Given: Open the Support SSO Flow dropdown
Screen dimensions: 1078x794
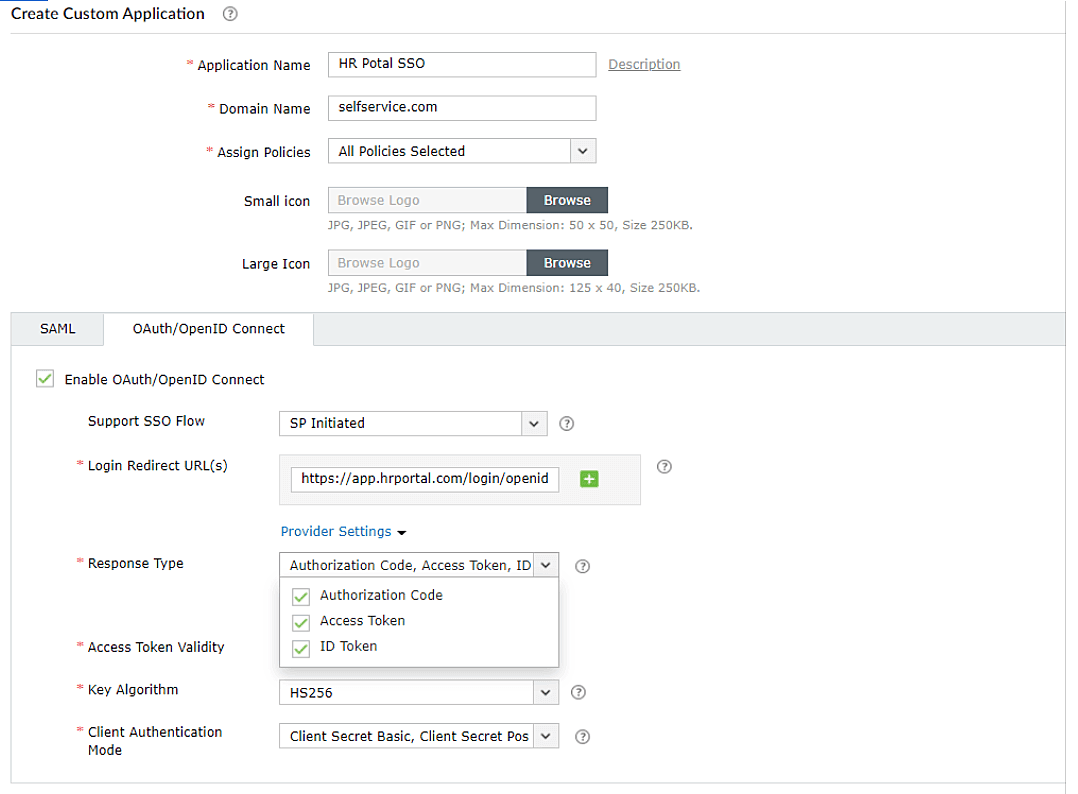Looking at the screenshot, I should (534, 423).
